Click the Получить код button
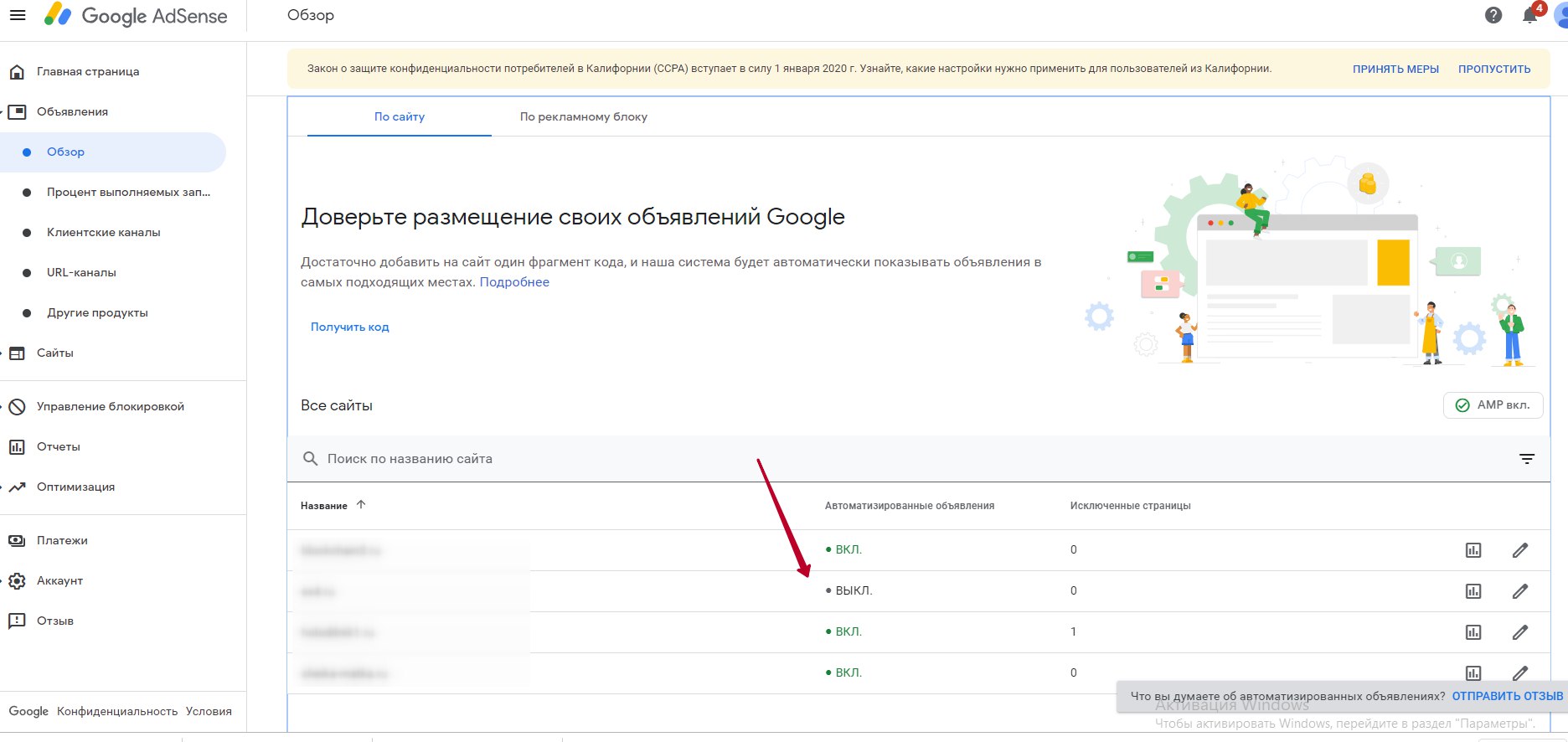Image resolution: width=1568 pixels, height=742 pixels. point(350,327)
